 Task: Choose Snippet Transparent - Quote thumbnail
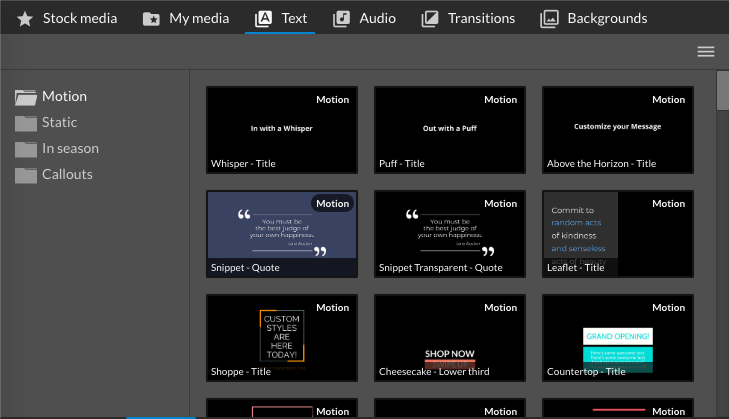(x=449, y=233)
